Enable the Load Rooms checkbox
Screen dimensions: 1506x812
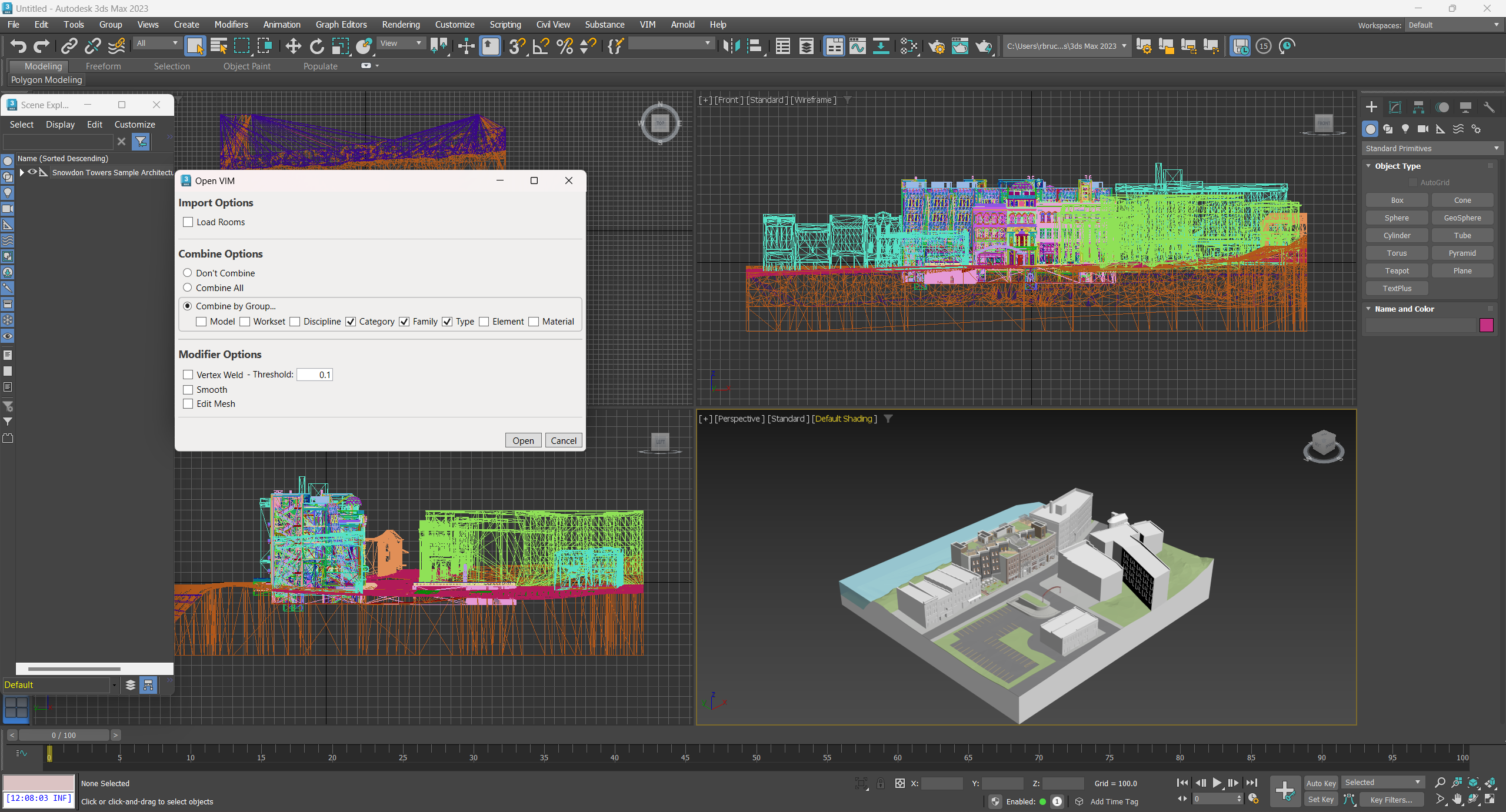[188, 222]
